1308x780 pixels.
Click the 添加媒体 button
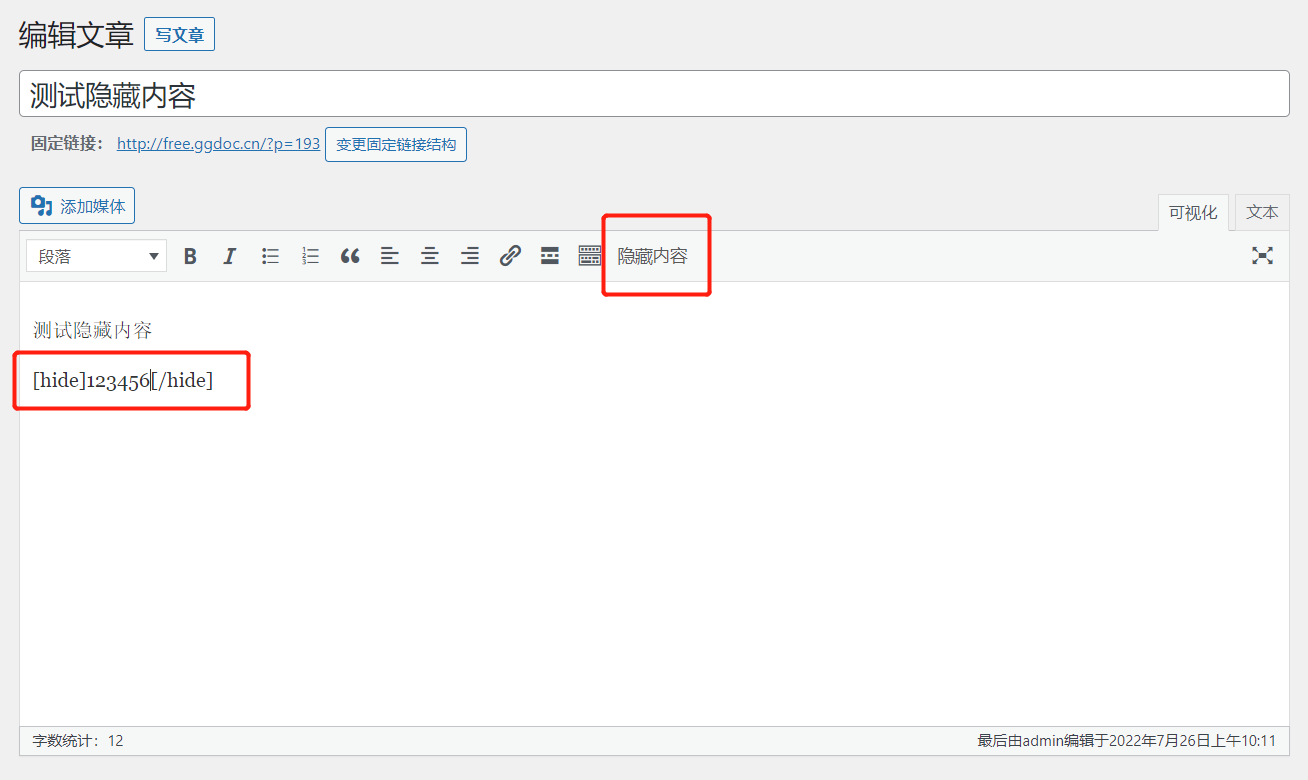pyautogui.click(x=77, y=206)
